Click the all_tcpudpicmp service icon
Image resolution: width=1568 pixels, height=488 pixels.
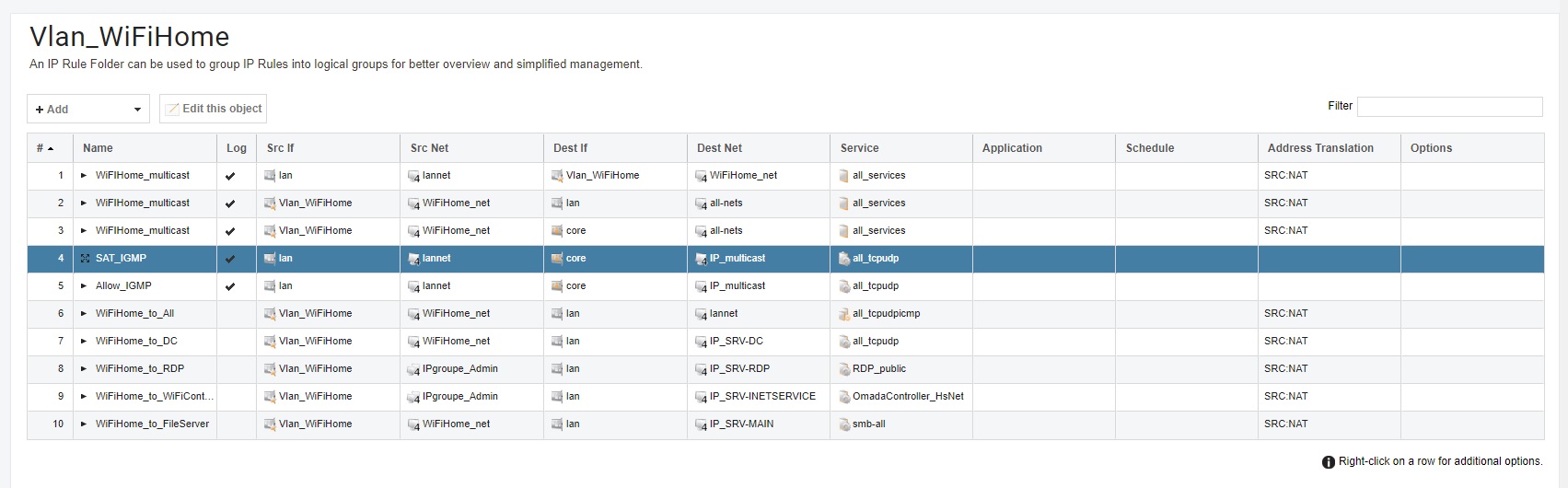[x=844, y=314]
